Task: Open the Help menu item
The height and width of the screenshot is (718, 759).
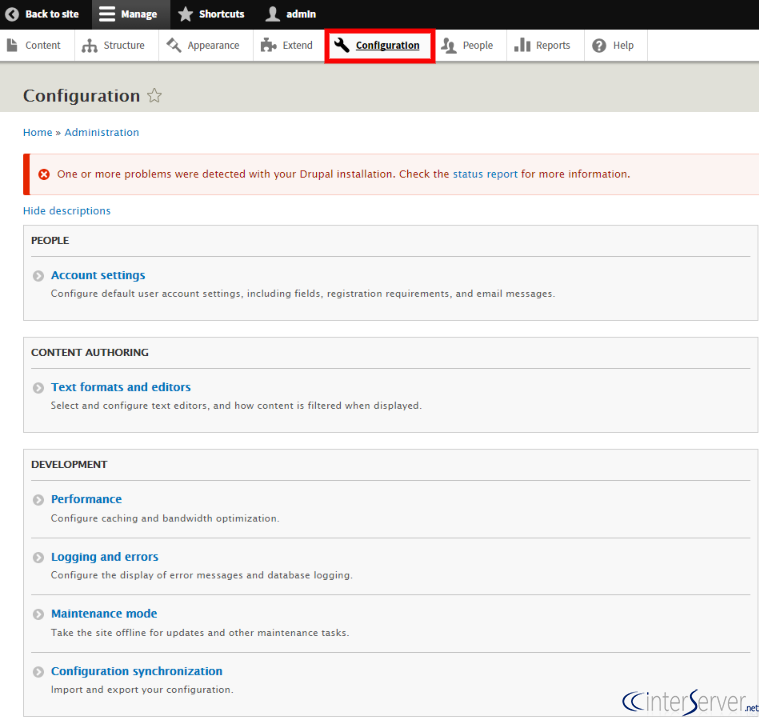Action: pos(616,46)
